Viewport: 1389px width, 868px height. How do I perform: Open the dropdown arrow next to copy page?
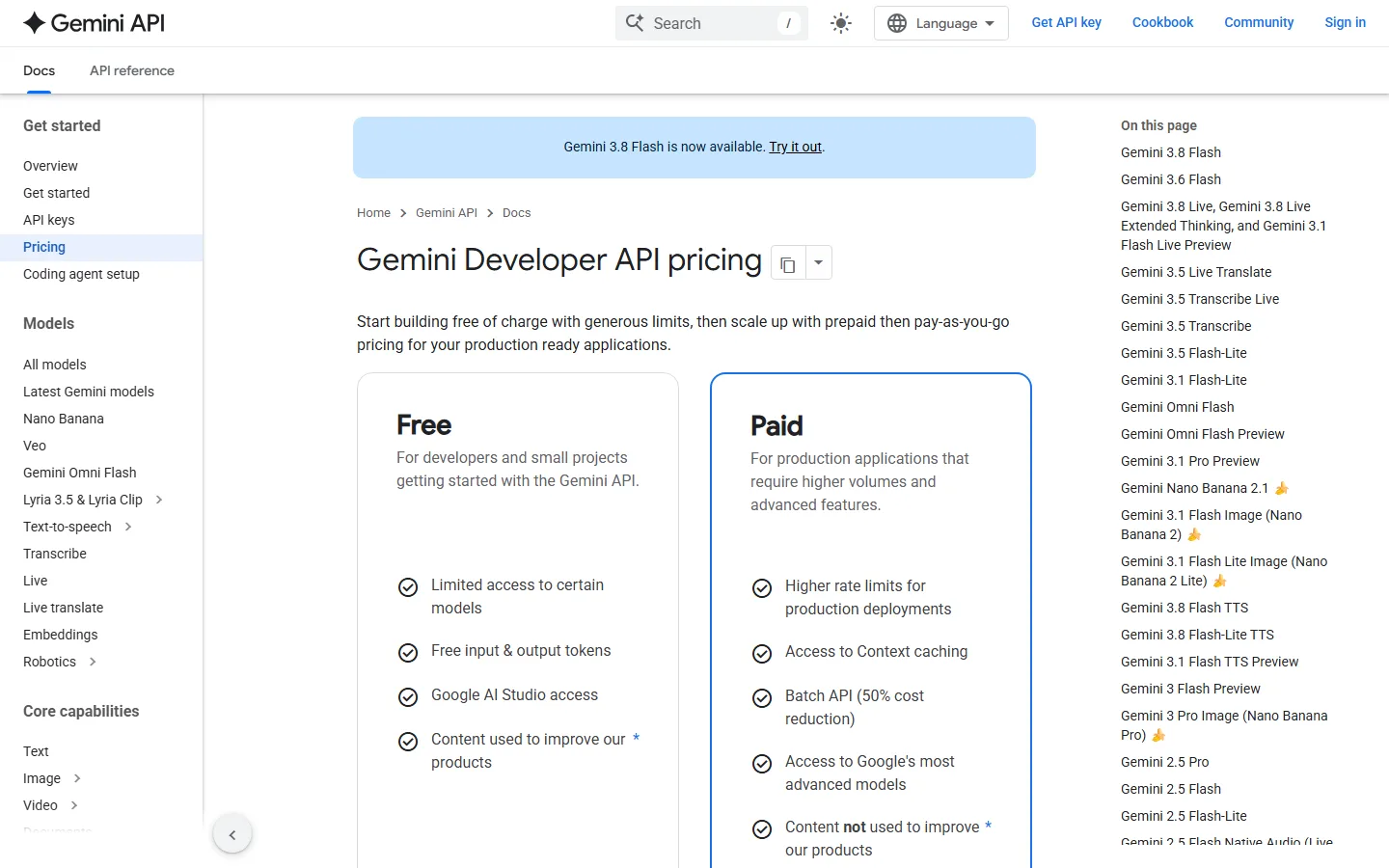point(818,262)
